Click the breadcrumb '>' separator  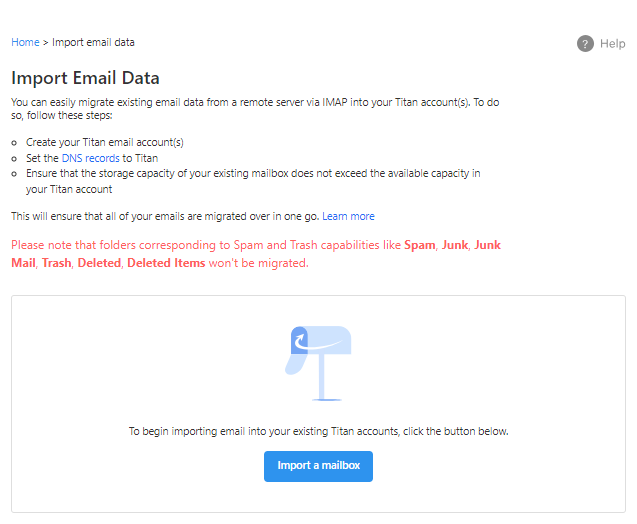pos(46,42)
